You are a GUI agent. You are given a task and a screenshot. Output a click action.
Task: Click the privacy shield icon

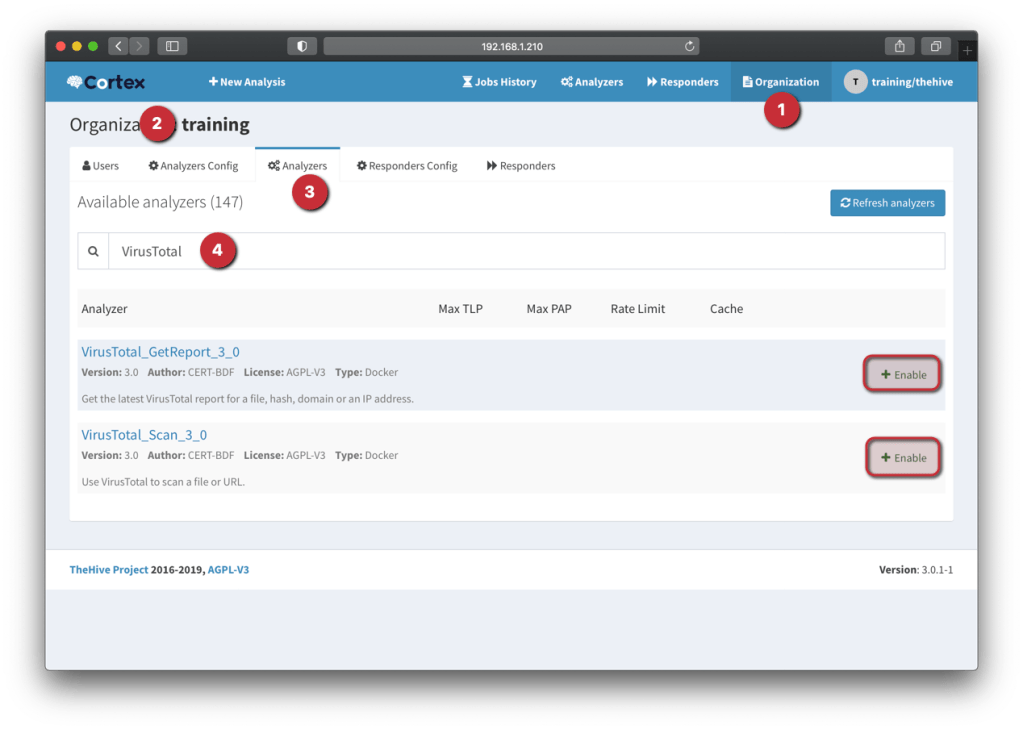click(x=301, y=46)
